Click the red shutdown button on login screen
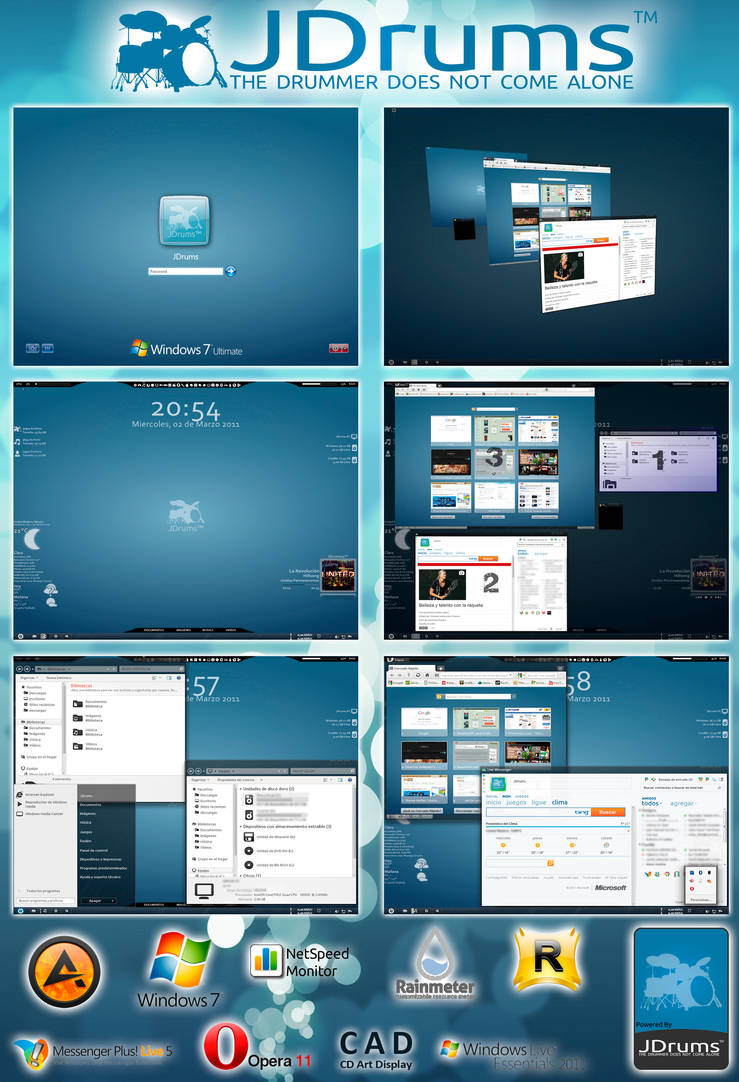This screenshot has width=739, height=1082. click(x=335, y=348)
